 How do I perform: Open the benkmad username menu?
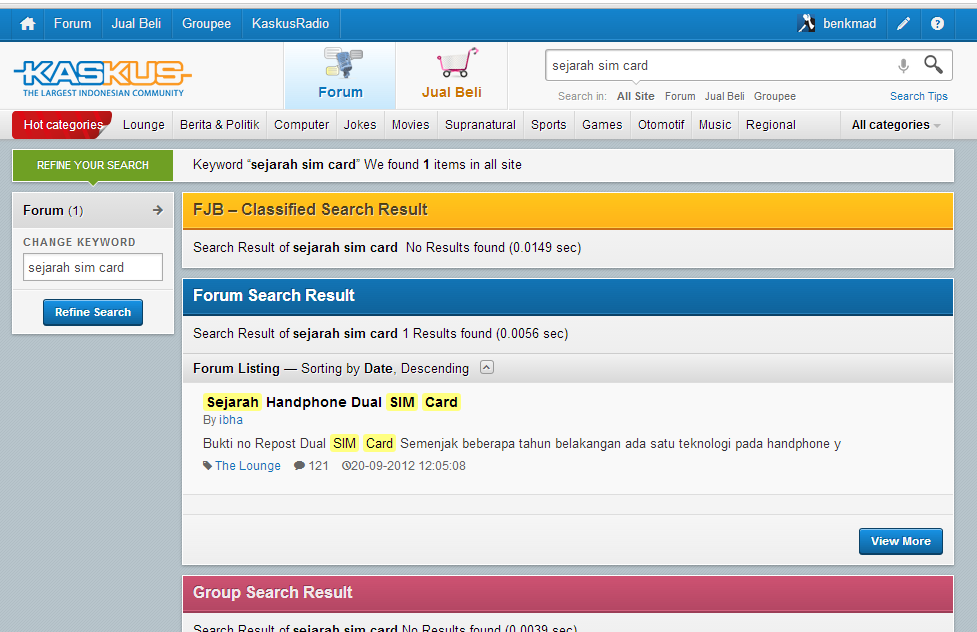(x=849, y=24)
